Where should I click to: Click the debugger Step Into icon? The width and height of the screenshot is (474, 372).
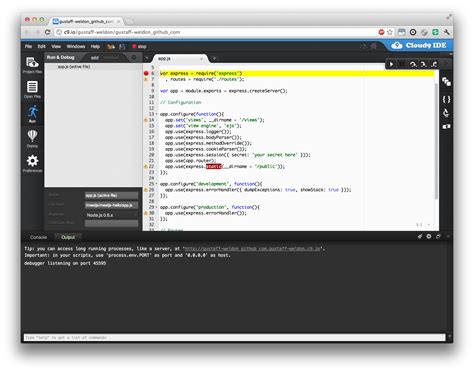click(423, 64)
